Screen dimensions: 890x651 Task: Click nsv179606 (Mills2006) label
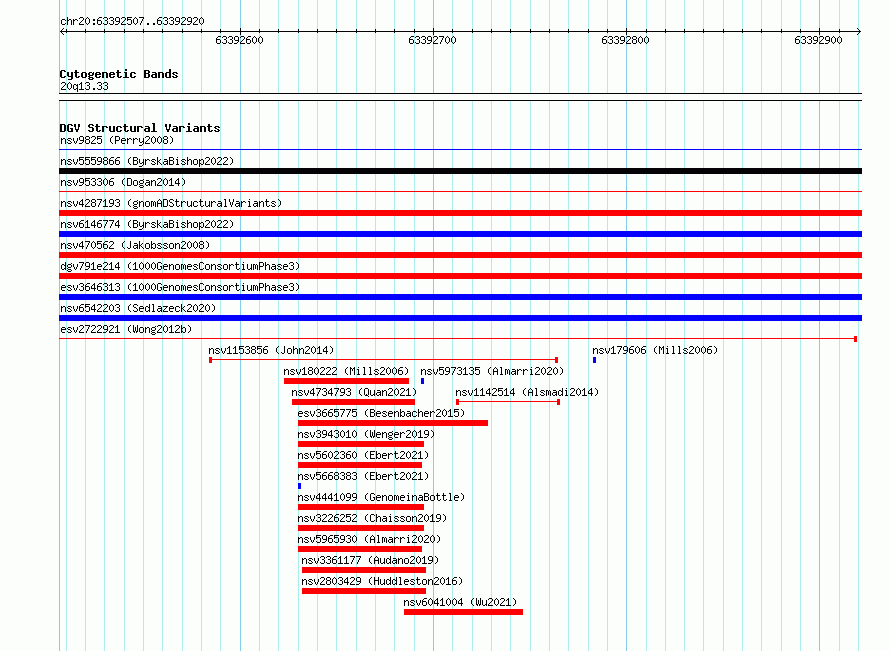pyautogui.click(x=655, y=350)
